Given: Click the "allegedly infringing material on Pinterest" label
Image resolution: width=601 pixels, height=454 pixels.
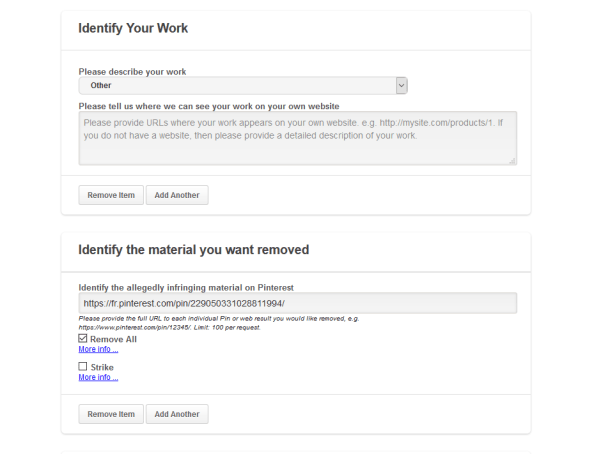Looking at the screenshot, I should pos(185,288).
